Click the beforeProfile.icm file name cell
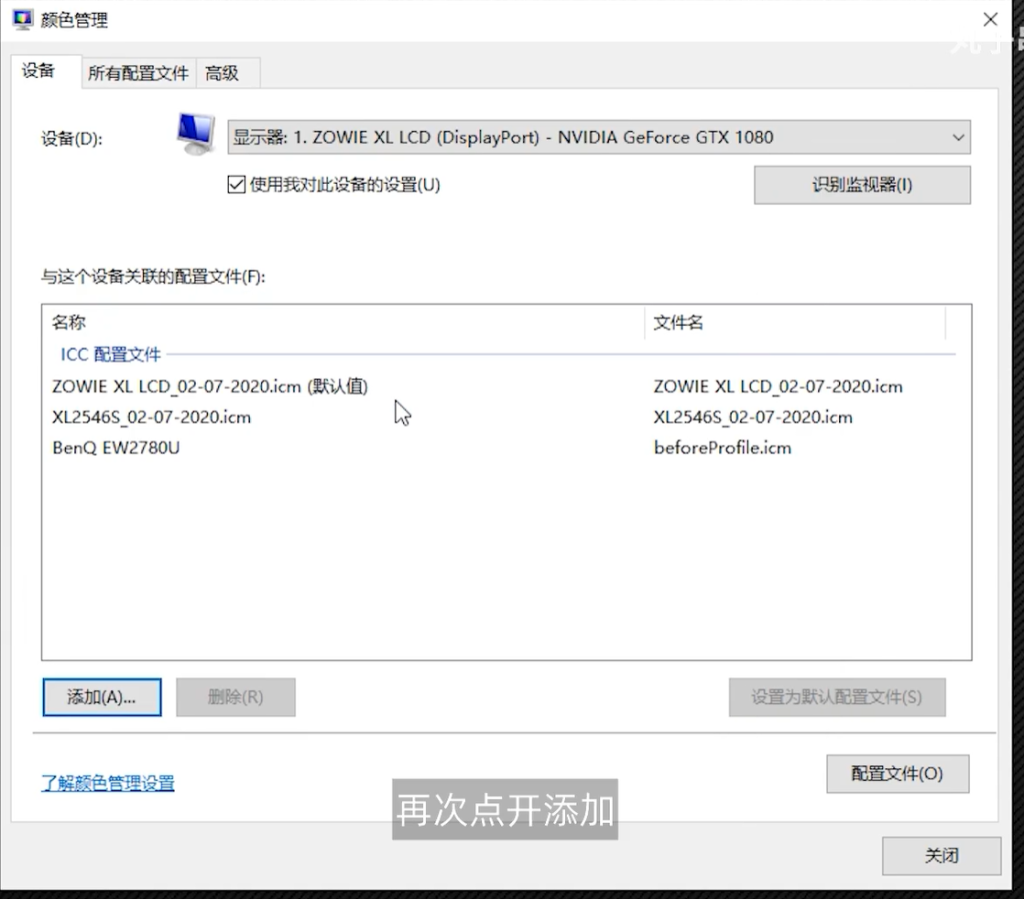 [x=722, y=448]
